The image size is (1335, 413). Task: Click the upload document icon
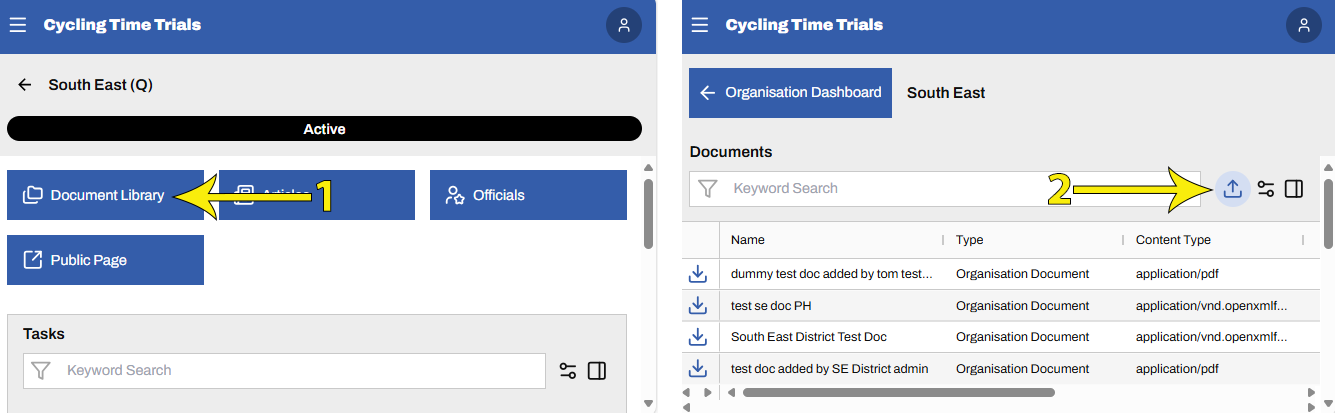1233,188
